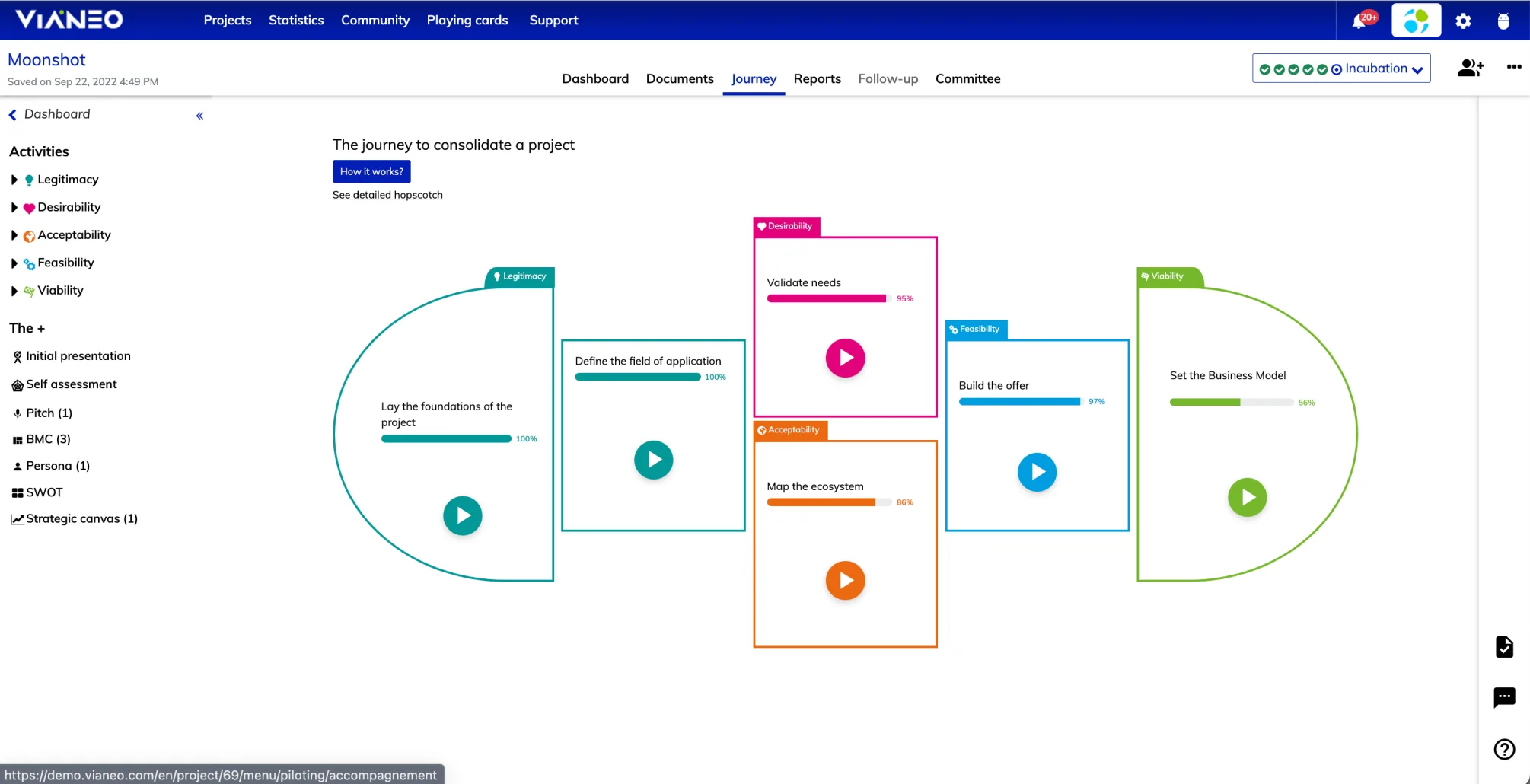The height and width of the screenshot is (784, 1530).
Task: Go back via the Dashboard chevron
Action: [x=12, y=115]
